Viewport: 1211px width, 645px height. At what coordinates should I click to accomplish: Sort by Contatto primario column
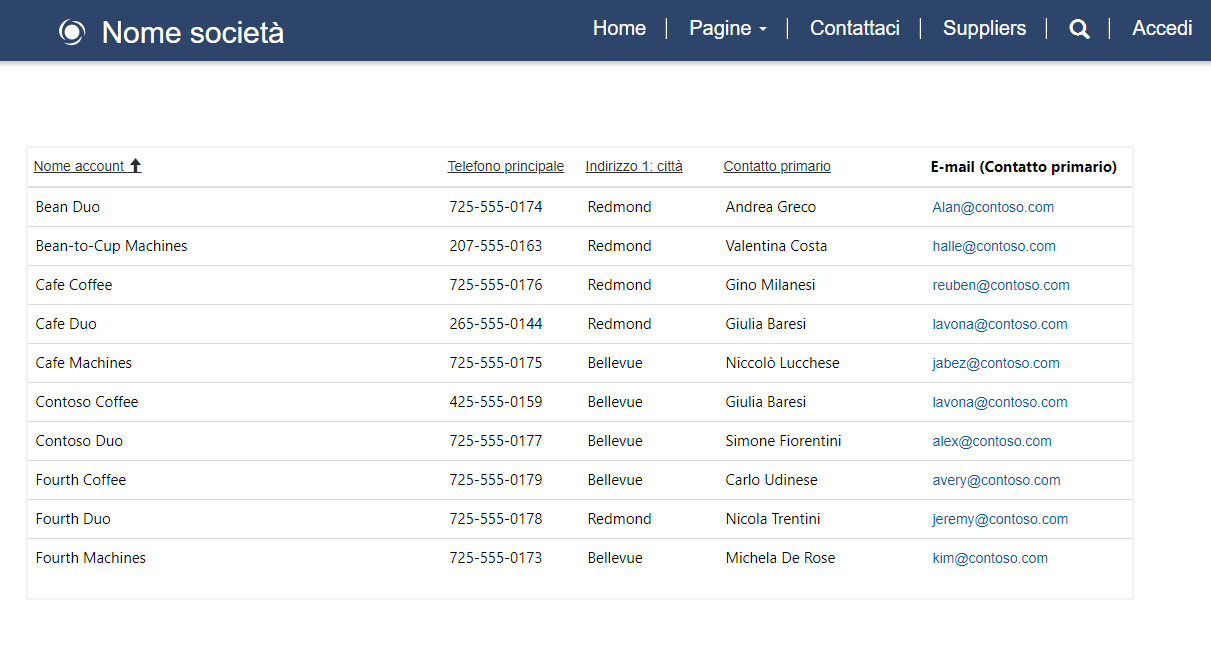click(x=777, y=166)
